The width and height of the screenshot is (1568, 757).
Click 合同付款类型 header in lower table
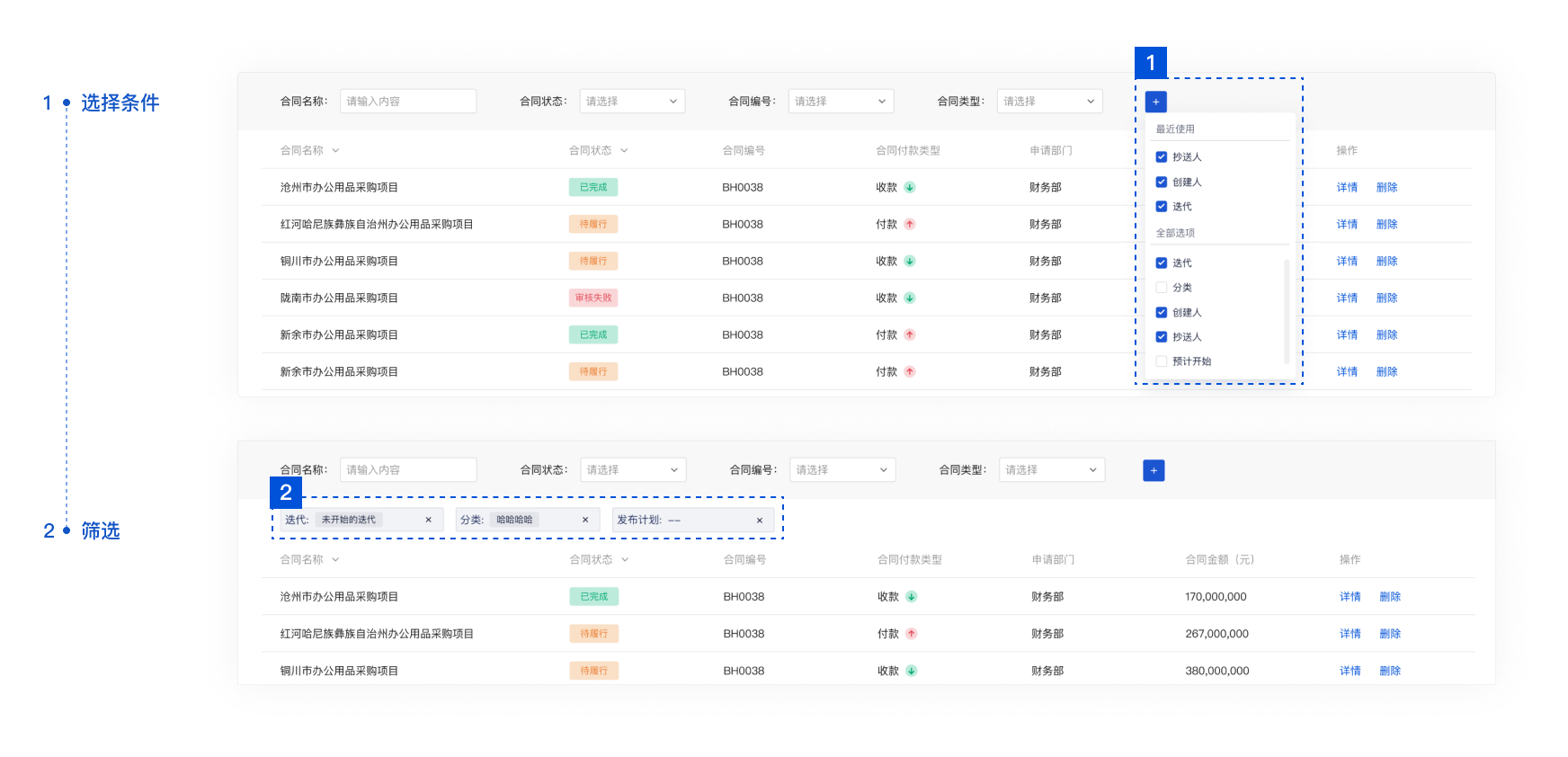click(910, 560)
